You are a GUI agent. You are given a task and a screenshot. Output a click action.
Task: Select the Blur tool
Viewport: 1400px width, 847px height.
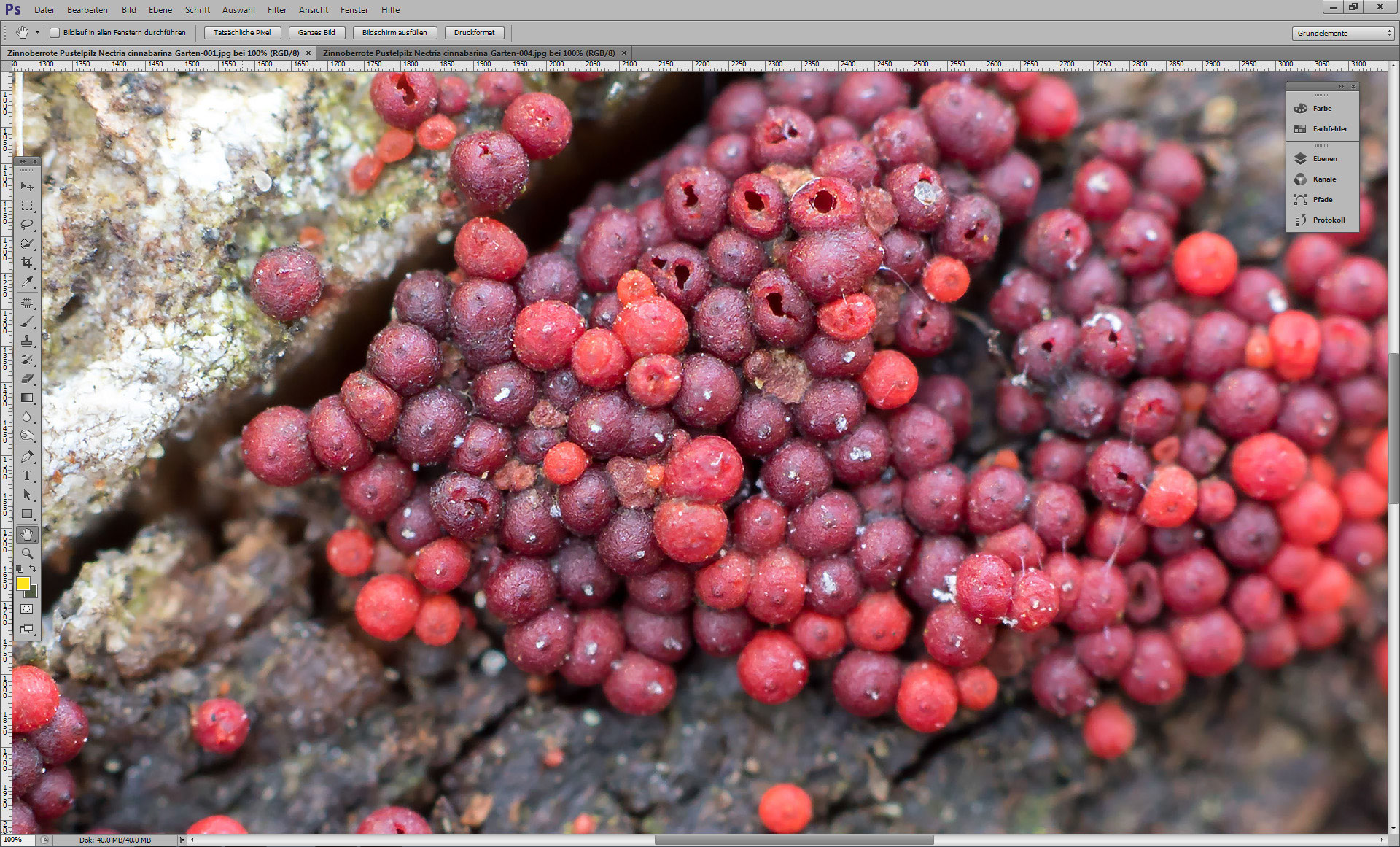[27, 417]
